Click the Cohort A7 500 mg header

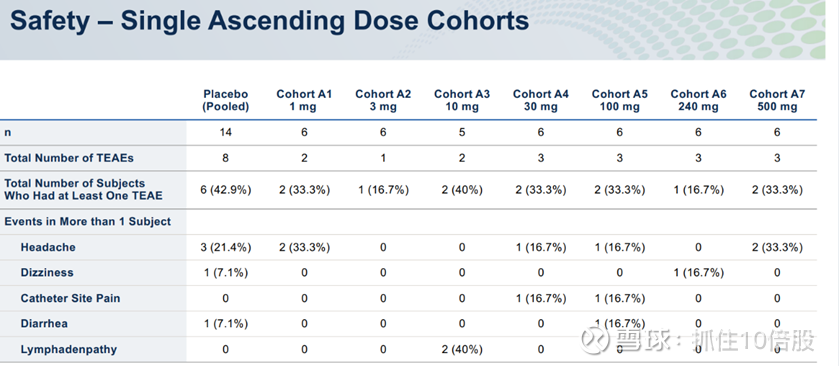click(777, 100)
